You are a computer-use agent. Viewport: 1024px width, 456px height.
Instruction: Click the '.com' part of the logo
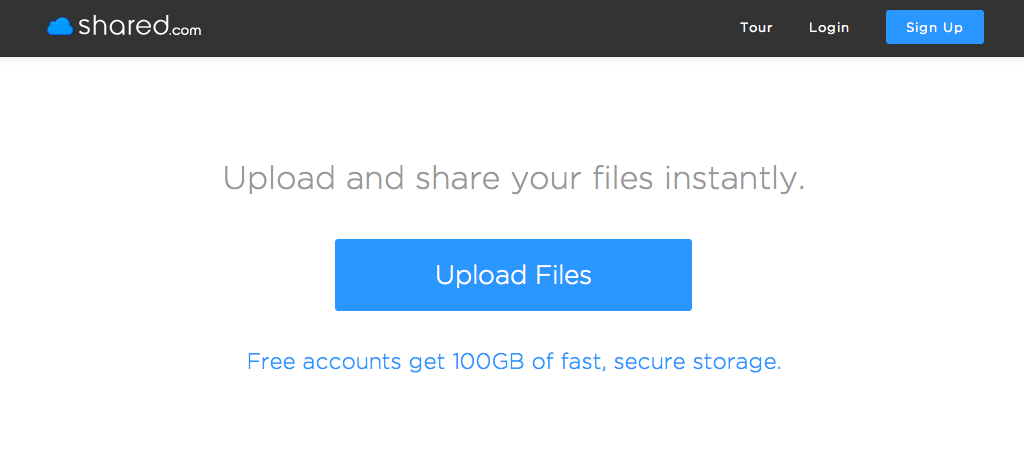tap(185, 31)
